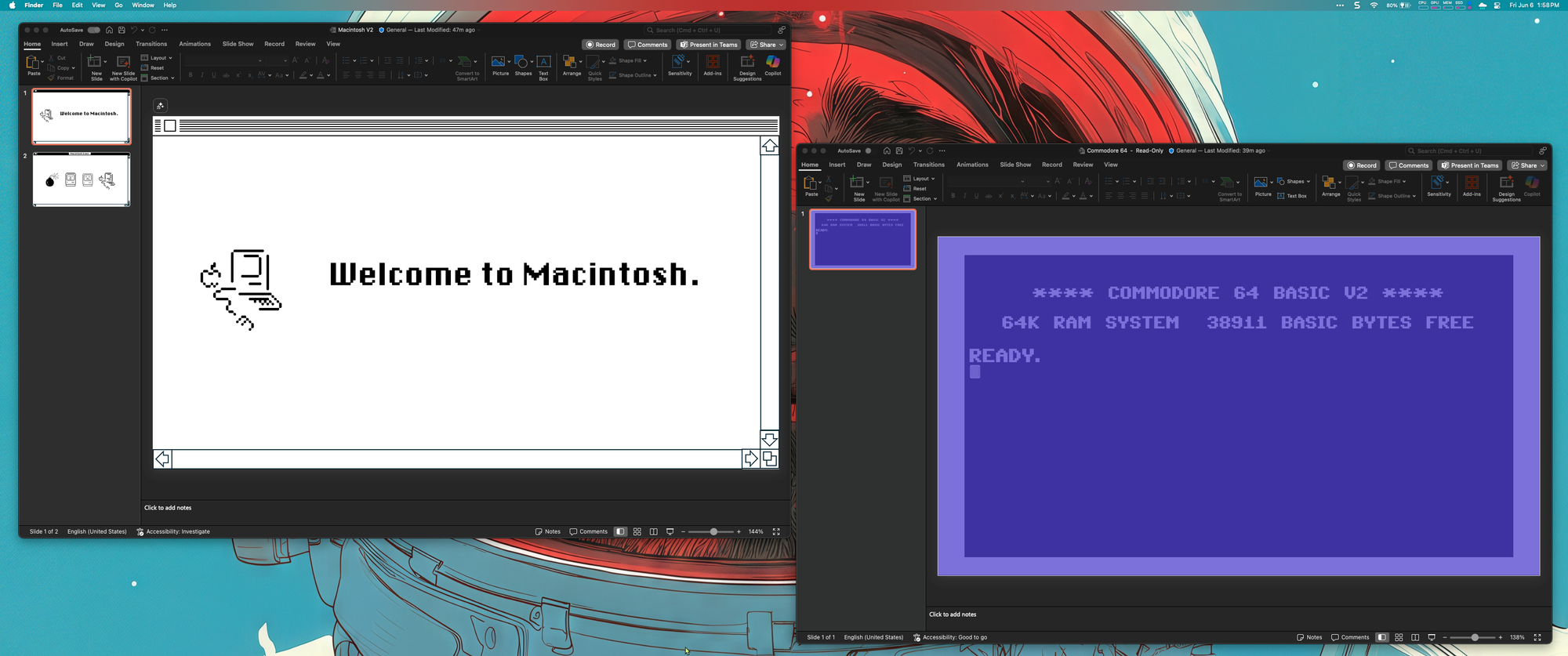The width and height of the screenshot is (1568, 656).
Task: Open the Insert tab in Macintosh V2
Action: [60, 44]
